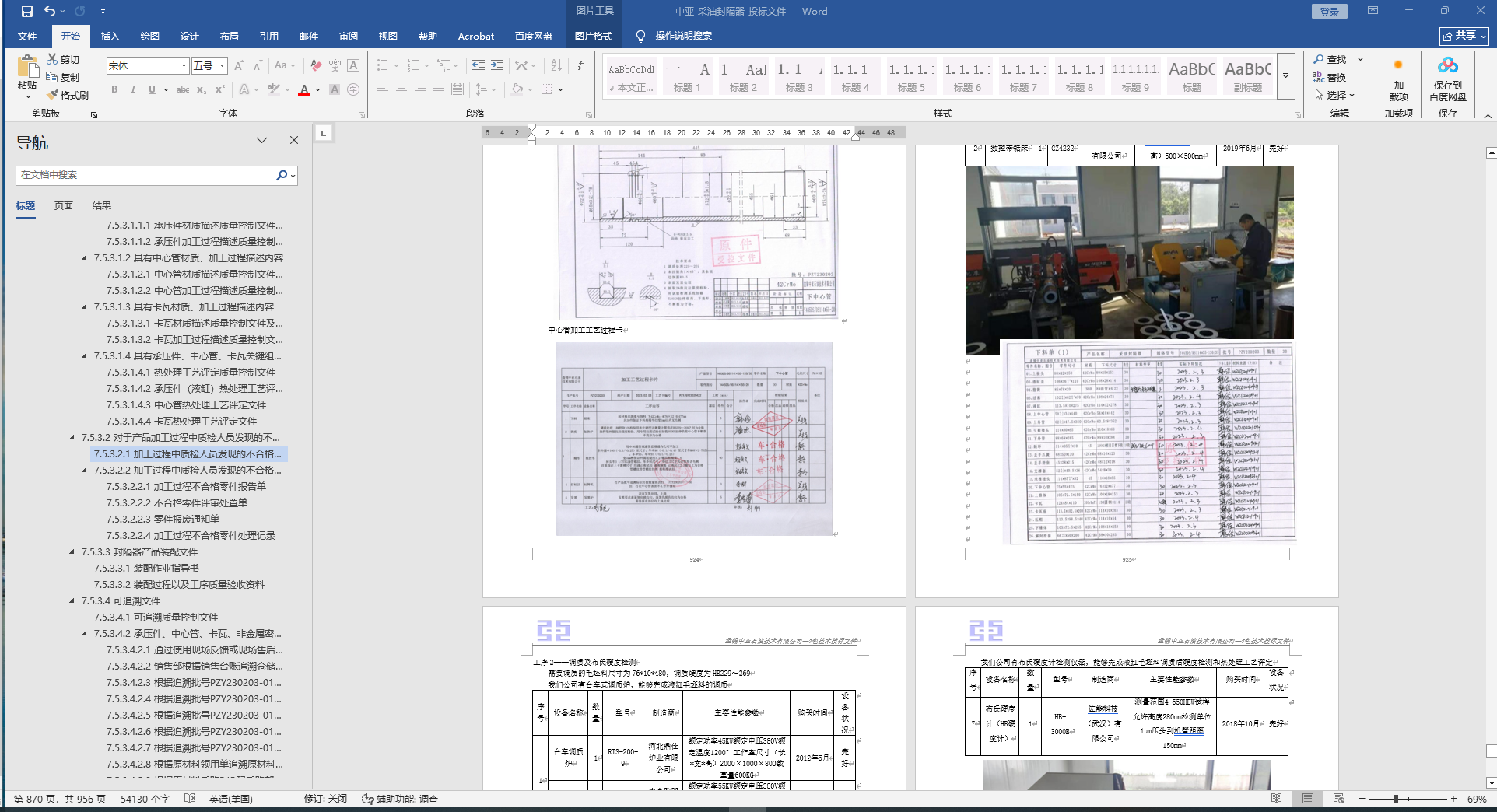This screenshot has width=1497, height=812.
Task: Copy selection with 复制
Action: tap(63, 77)
